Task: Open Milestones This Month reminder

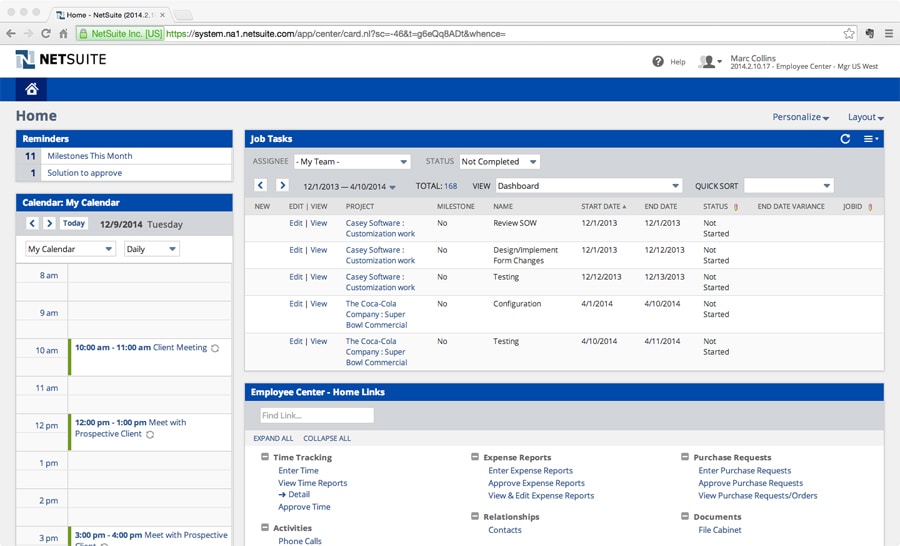Action: pos(90,156)
